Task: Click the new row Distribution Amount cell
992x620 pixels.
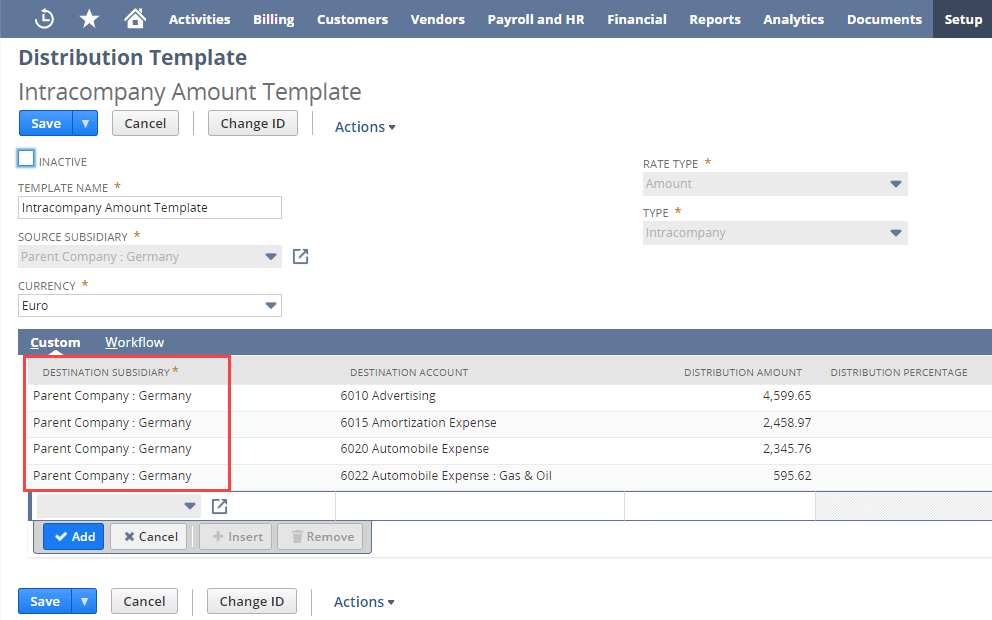Action: (x=720, y=506)
